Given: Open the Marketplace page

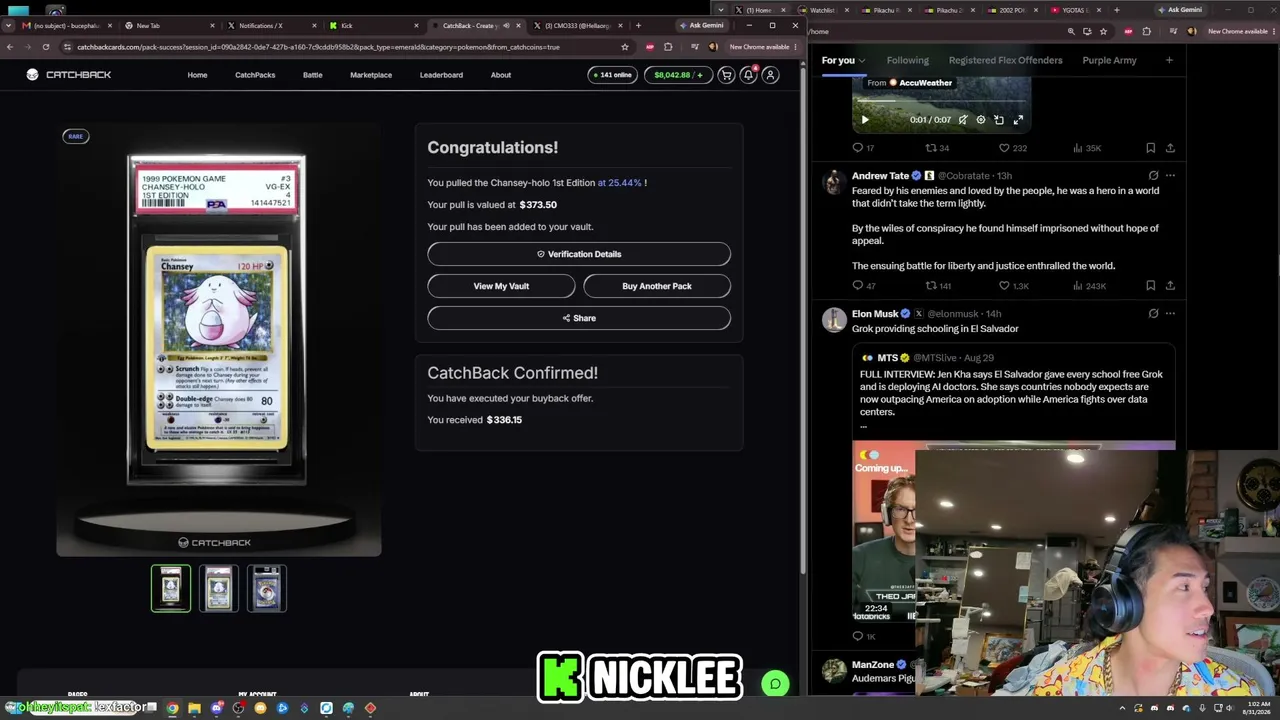Looking at the screenshot, I should [371, 75].
